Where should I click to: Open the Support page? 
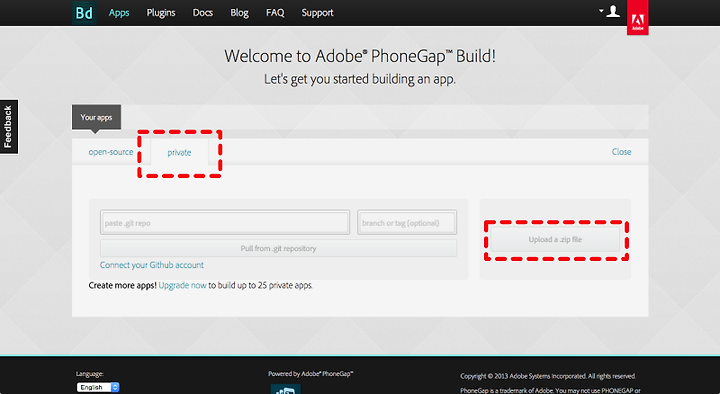(317, 13)
